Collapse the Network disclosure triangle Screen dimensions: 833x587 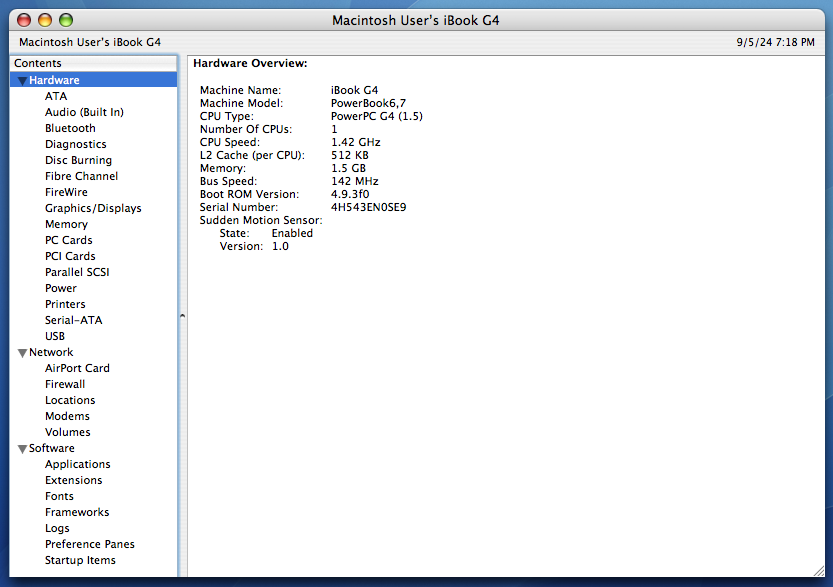pos(22,353)
